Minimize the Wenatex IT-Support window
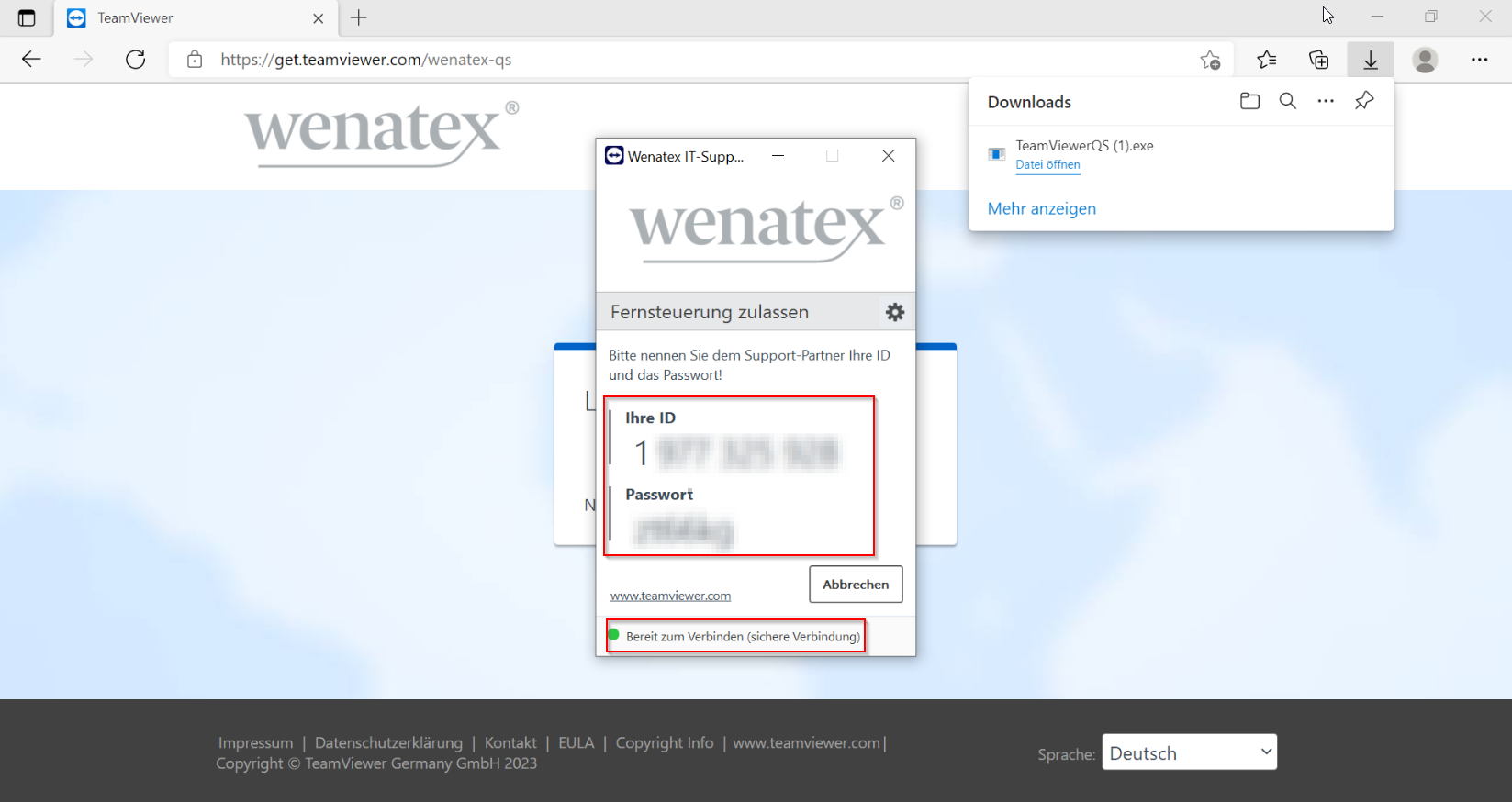Screen dimensions: 1512x802 (x=778, y=156)
